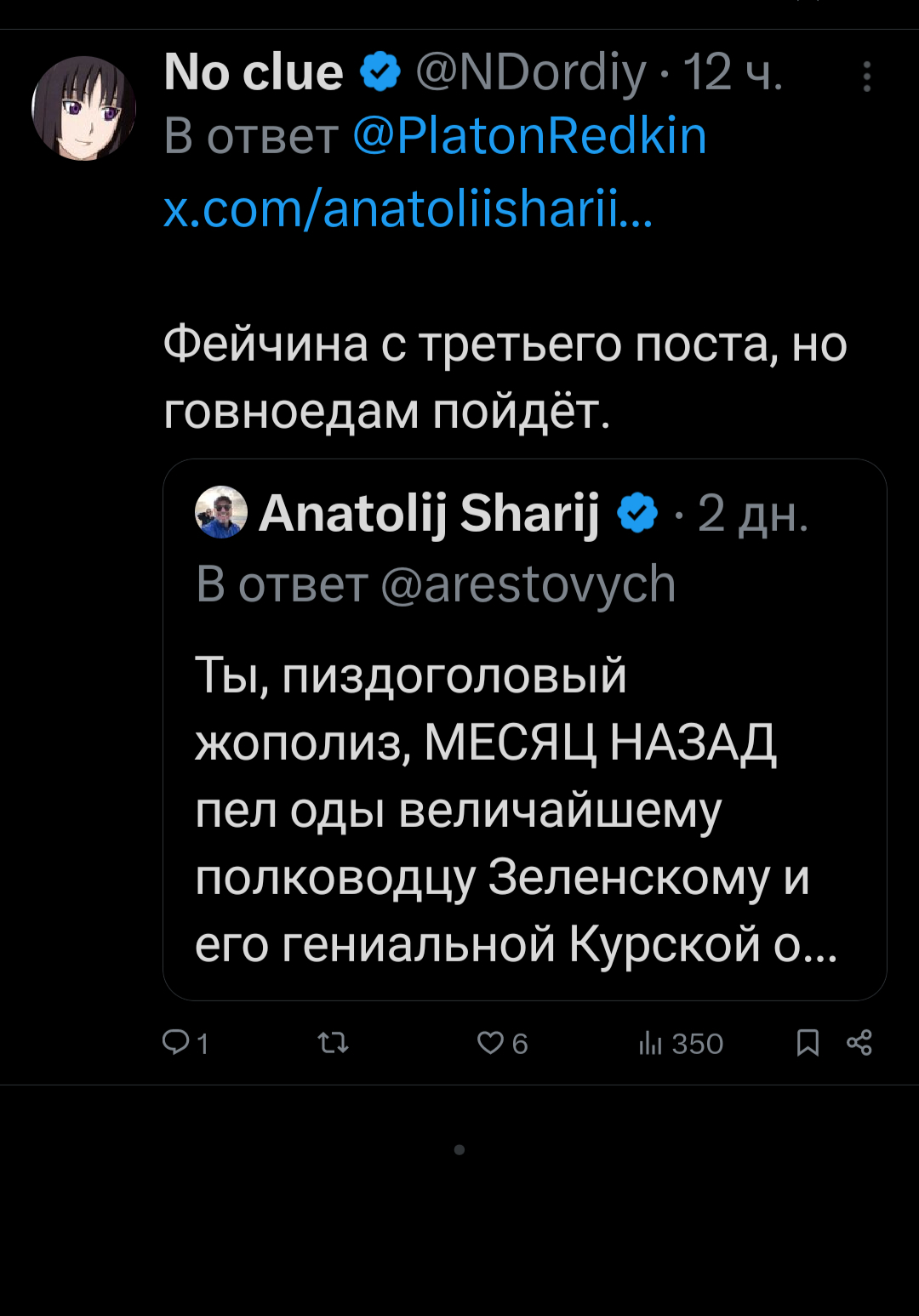Click the 12 ч. timestamp

click(x=733, y=72)
